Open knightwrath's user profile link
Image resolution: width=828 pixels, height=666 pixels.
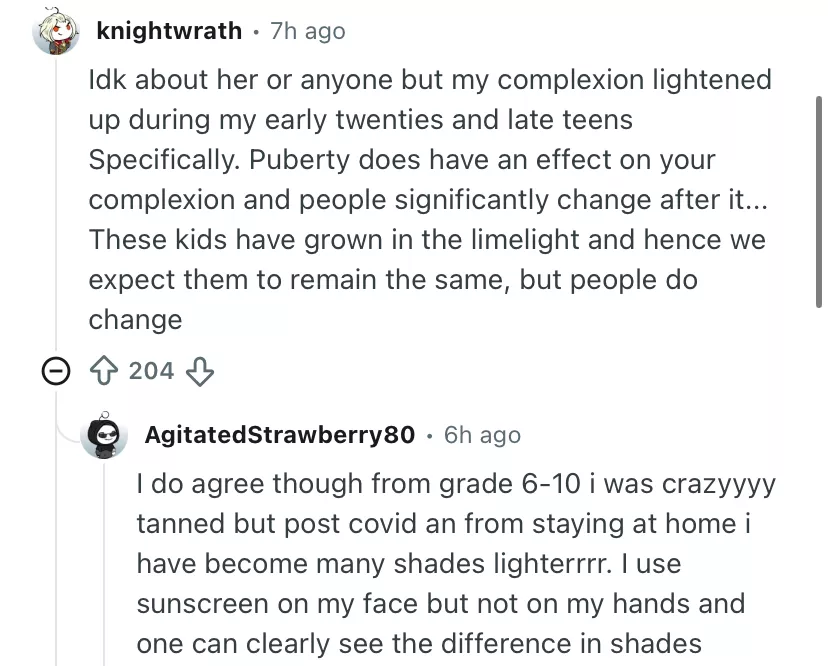tap(169, 31)
